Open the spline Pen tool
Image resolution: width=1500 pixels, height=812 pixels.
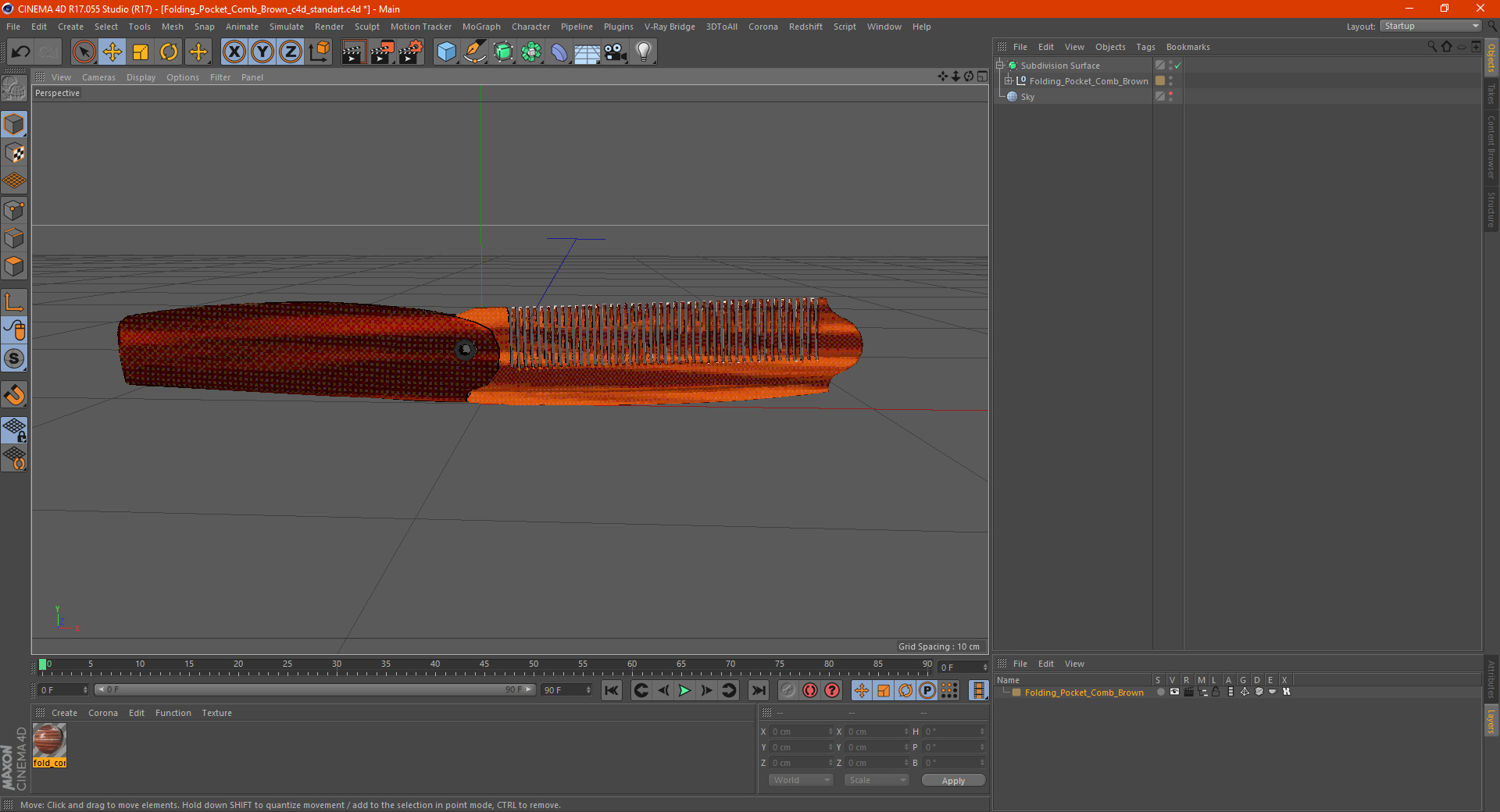click(x=475, y=52)
